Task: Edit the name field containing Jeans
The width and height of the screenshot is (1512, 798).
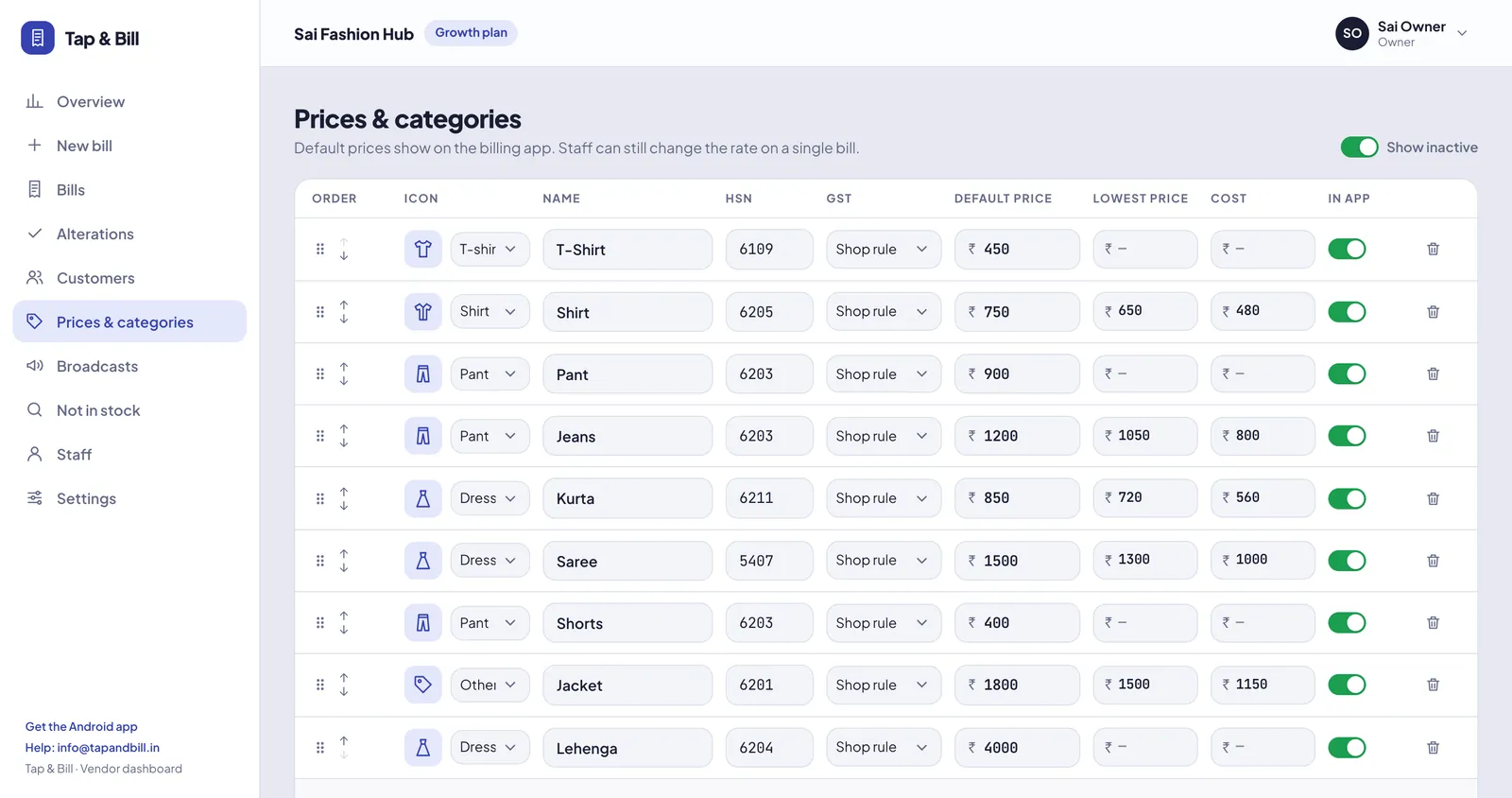Action: click(x=627, y=436)
